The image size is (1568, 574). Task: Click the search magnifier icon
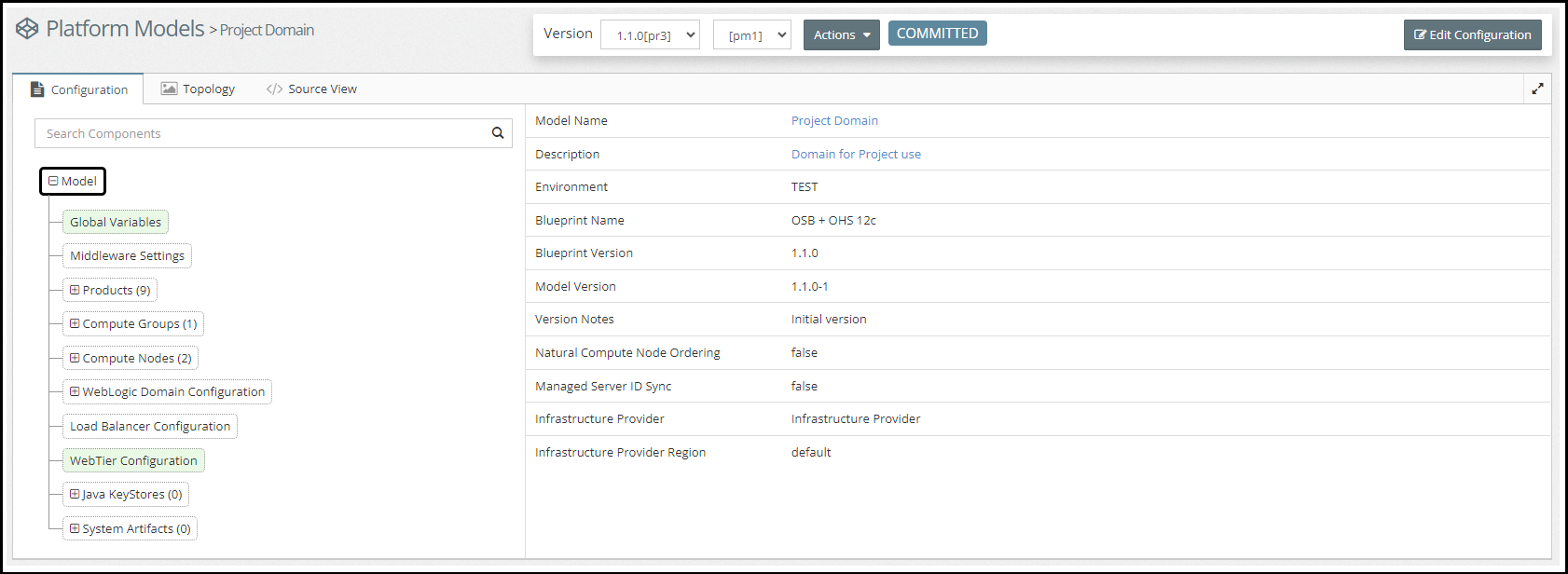click(498, 133)
